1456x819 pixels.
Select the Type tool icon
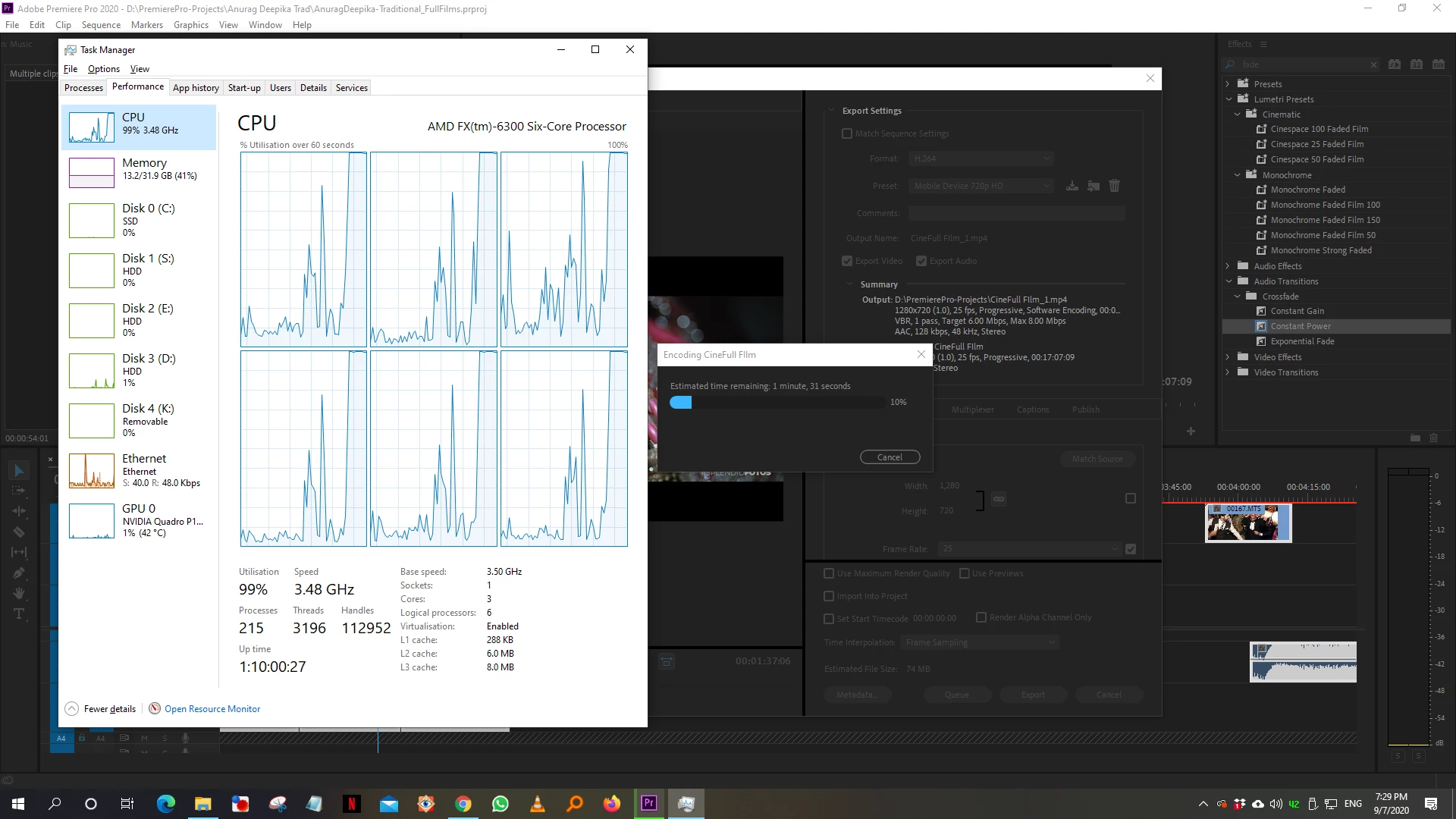19,614
